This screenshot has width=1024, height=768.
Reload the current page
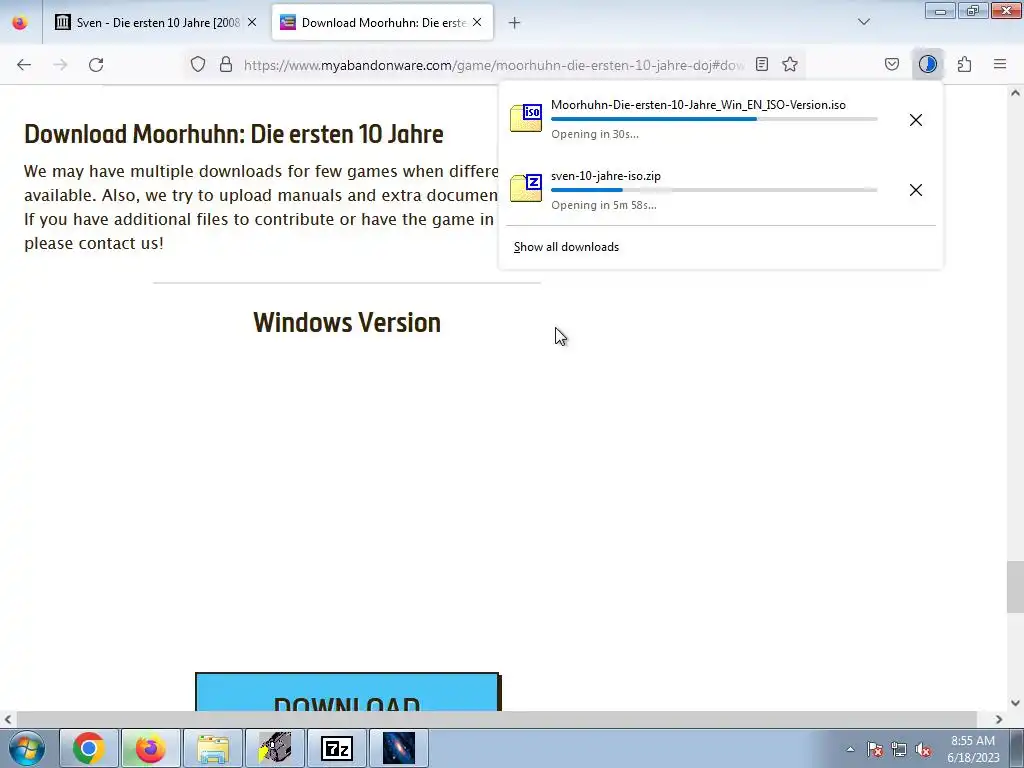(96, 64)
